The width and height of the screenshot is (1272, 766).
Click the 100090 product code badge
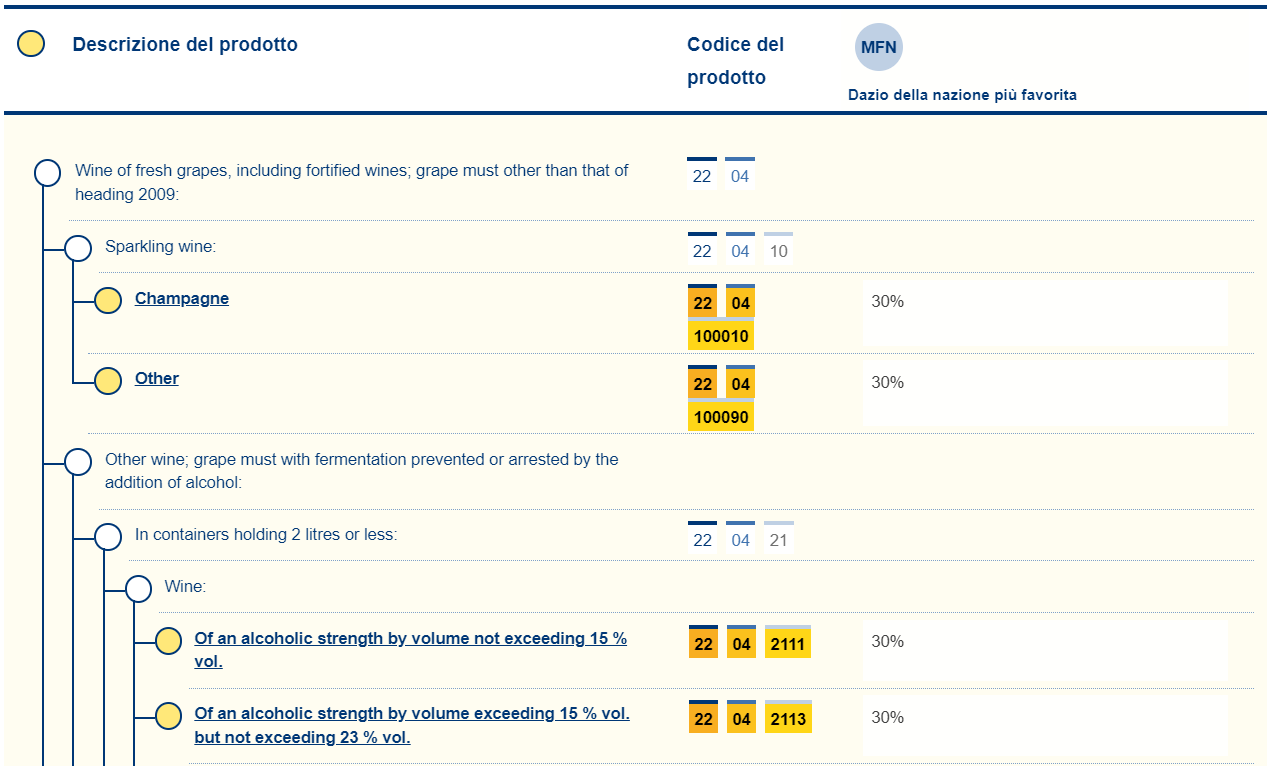[721, 416]
